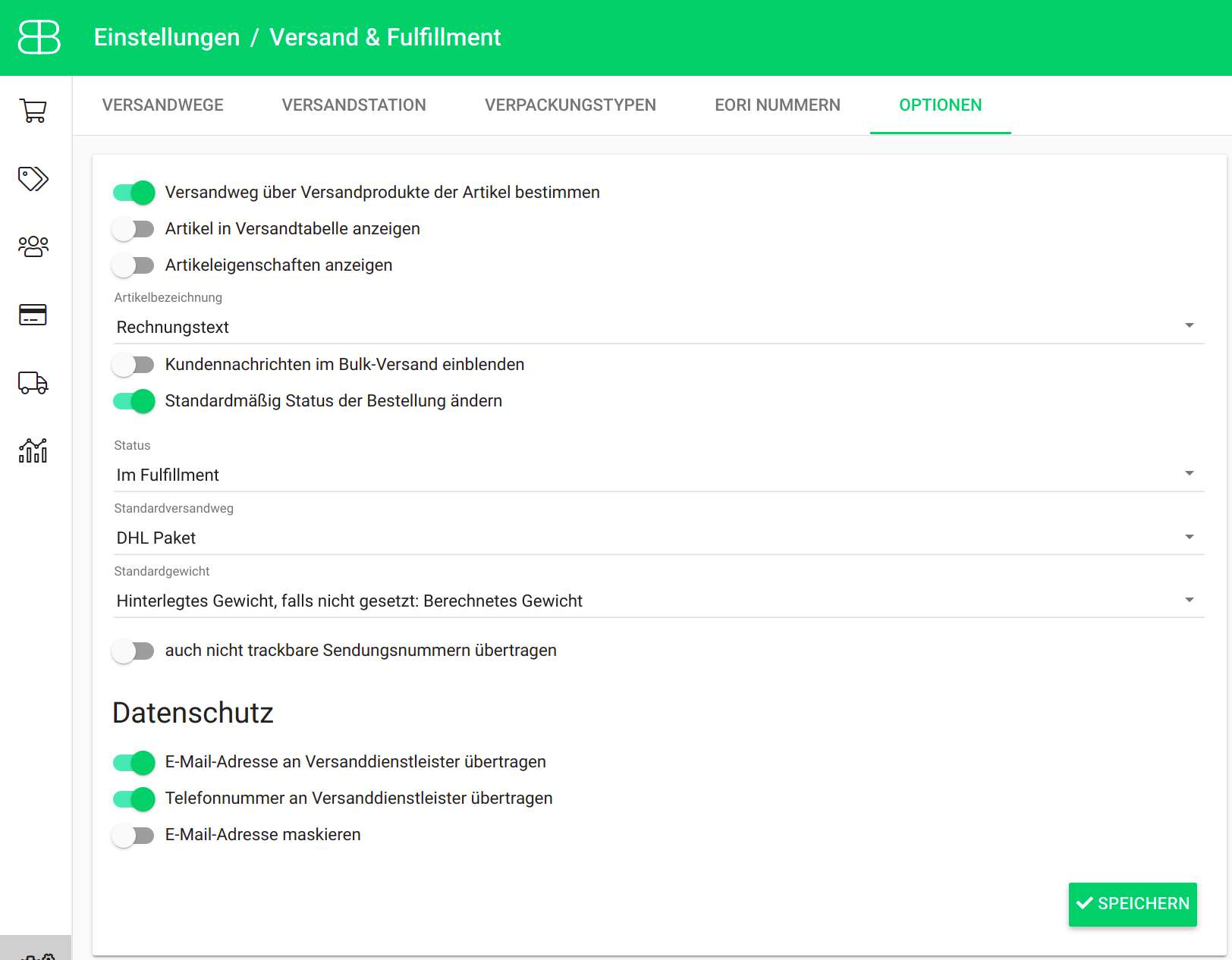
Task: Open the Status dropdown showing Im Fulfillment
Action: pos(658,475)
